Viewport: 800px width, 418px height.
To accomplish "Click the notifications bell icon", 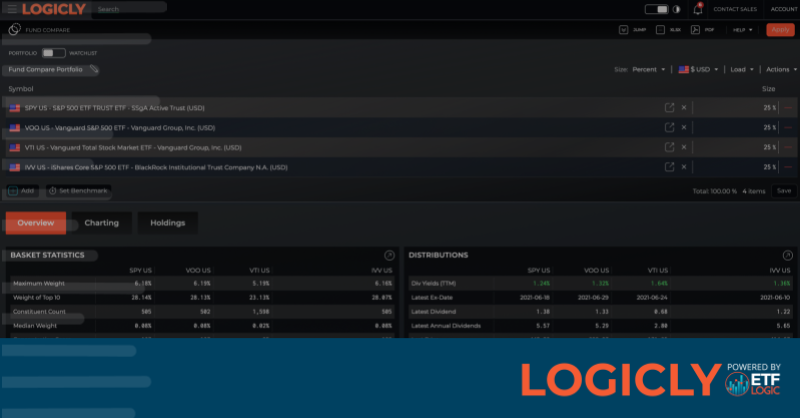I will point(697,9).
